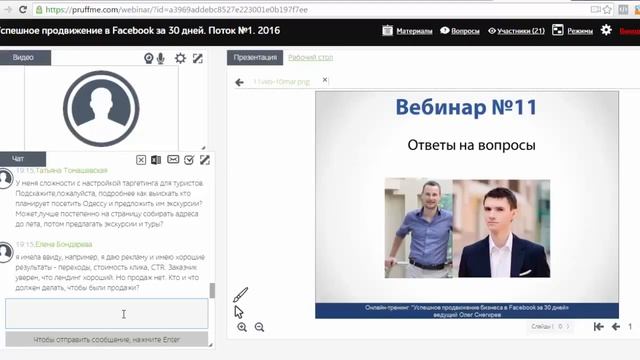This screenshot has width=640, height=360.
Task: Click the Материалы clipboard icon
Action: [387, 30]
